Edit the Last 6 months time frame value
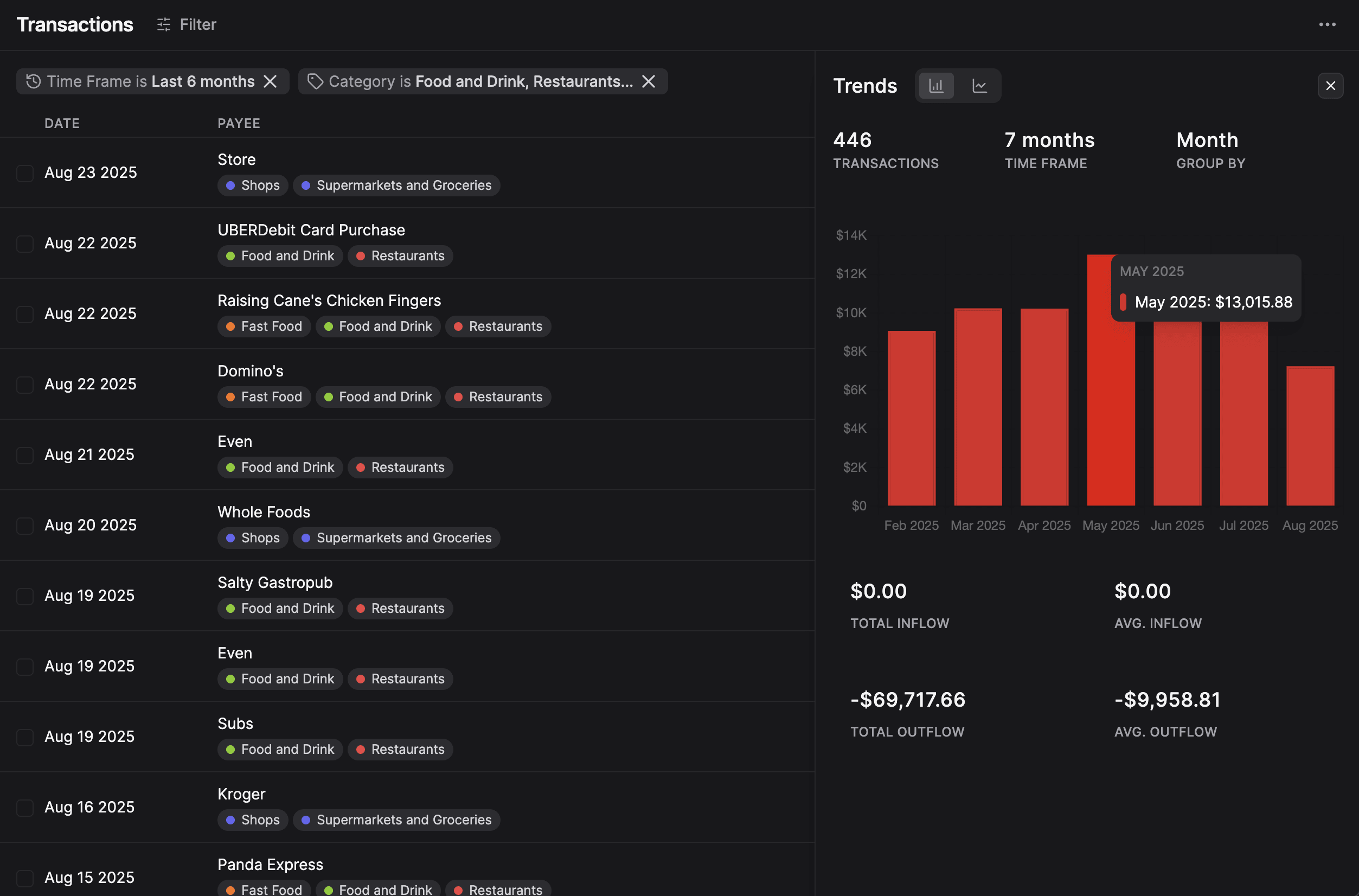This screenshot has width=1359, height=896. coord(203,82)
